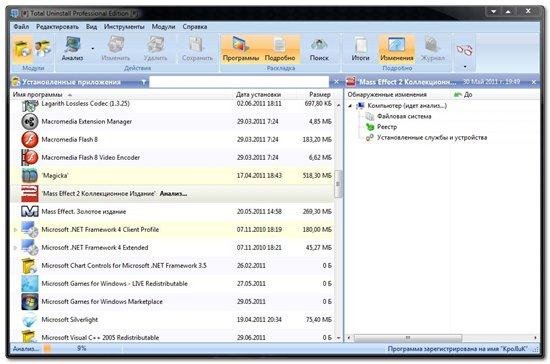The width and height of the screenshot is (550, 364).
Task: Click Macromedia Flash 8 Video Encoder icon
Action: (x=30, y=157)
